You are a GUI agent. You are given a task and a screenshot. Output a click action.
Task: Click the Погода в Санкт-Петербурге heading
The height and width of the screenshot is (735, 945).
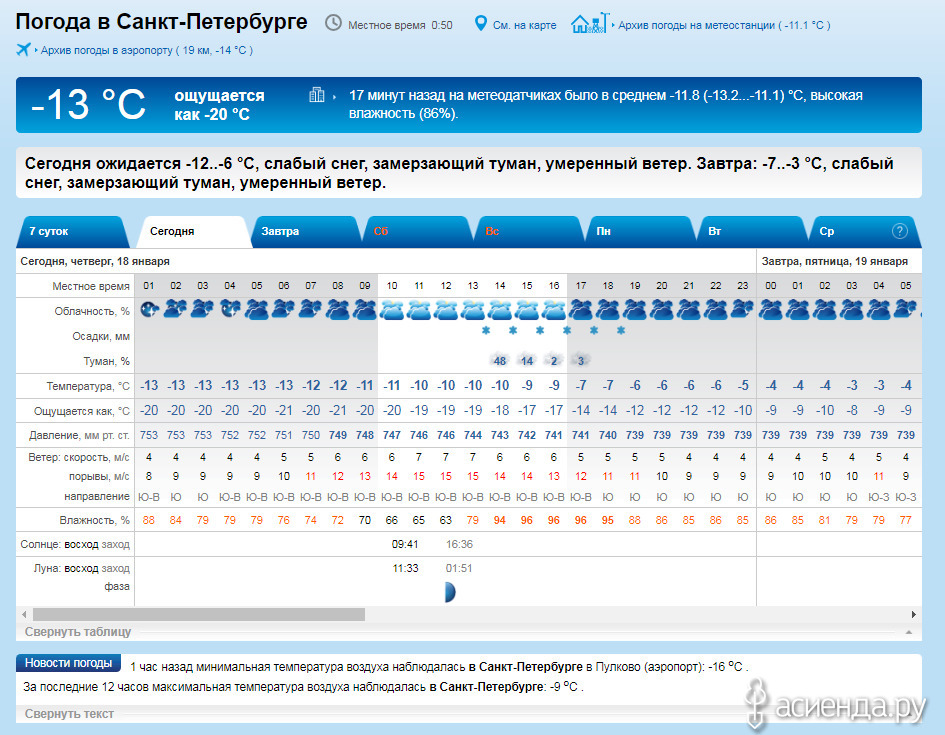(x=162, y=22)
